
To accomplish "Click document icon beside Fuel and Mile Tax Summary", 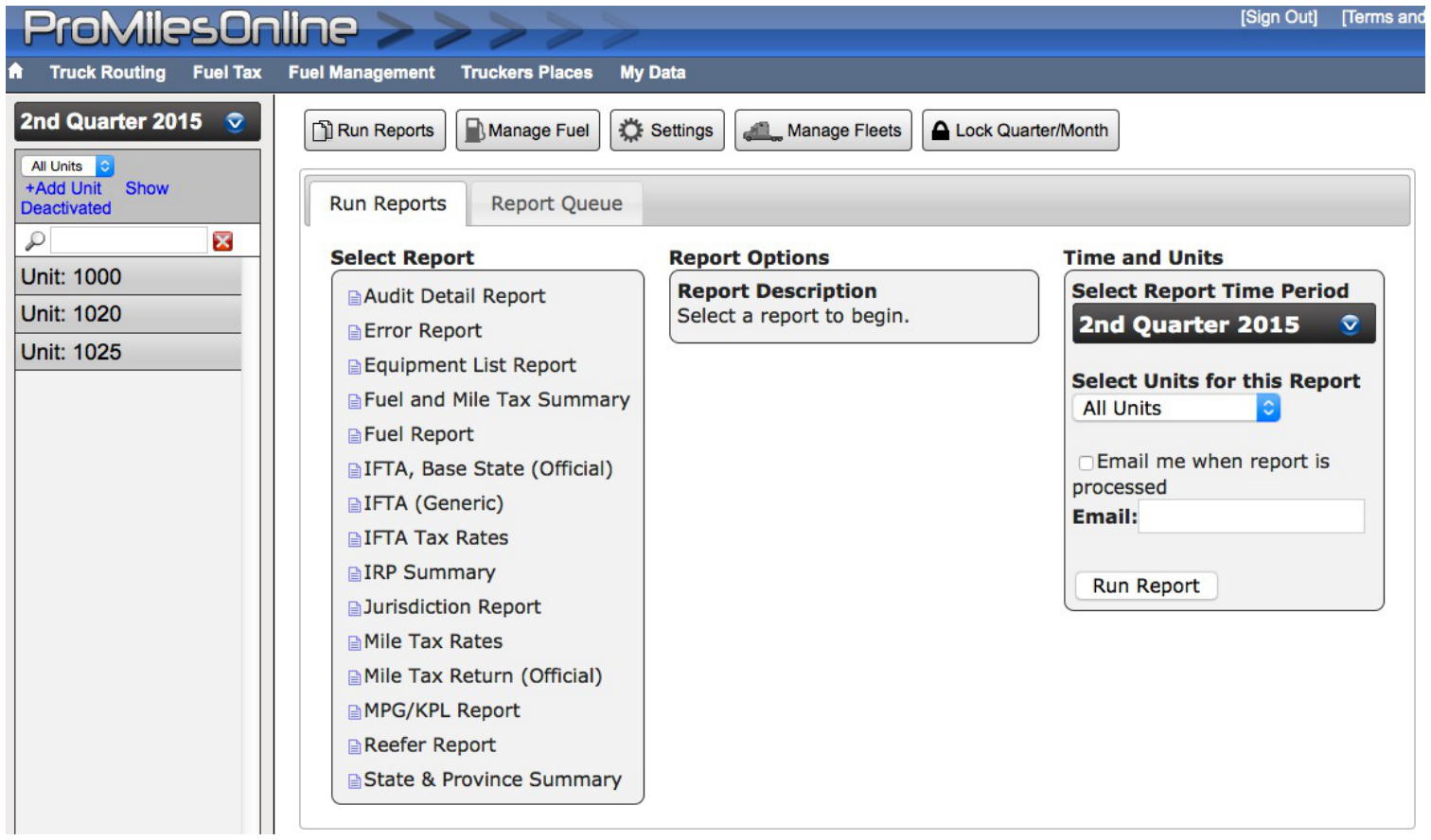I will (354, 401).
